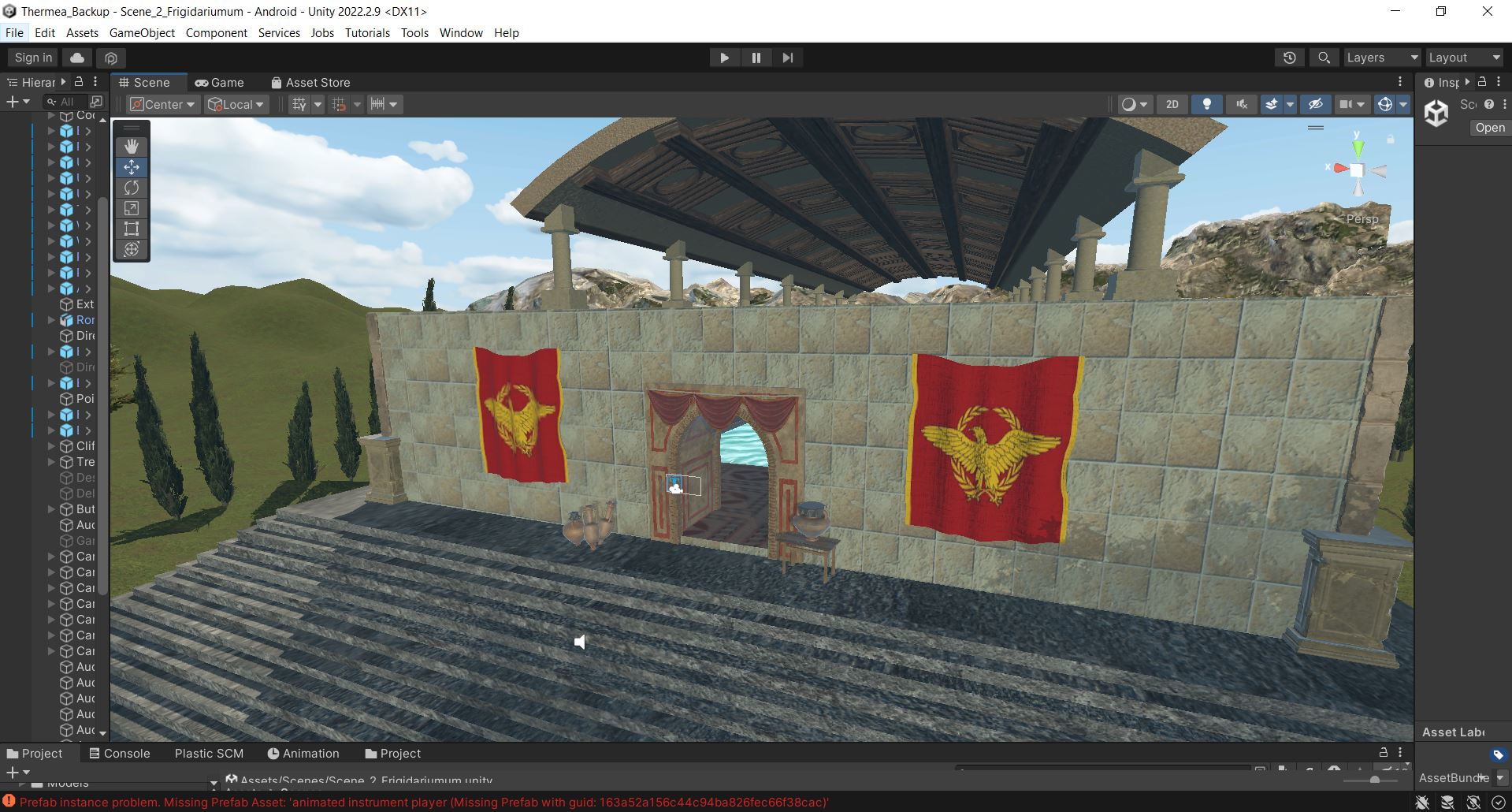Open the cloud services icon
The height and width of the screenshot is (812, 1512).
(77, 58)
